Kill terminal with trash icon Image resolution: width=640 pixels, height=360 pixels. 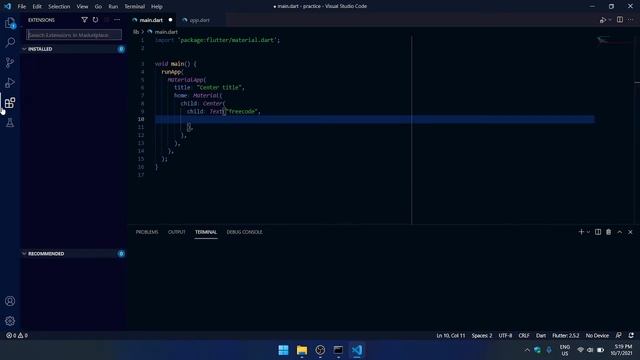(609, 232)
